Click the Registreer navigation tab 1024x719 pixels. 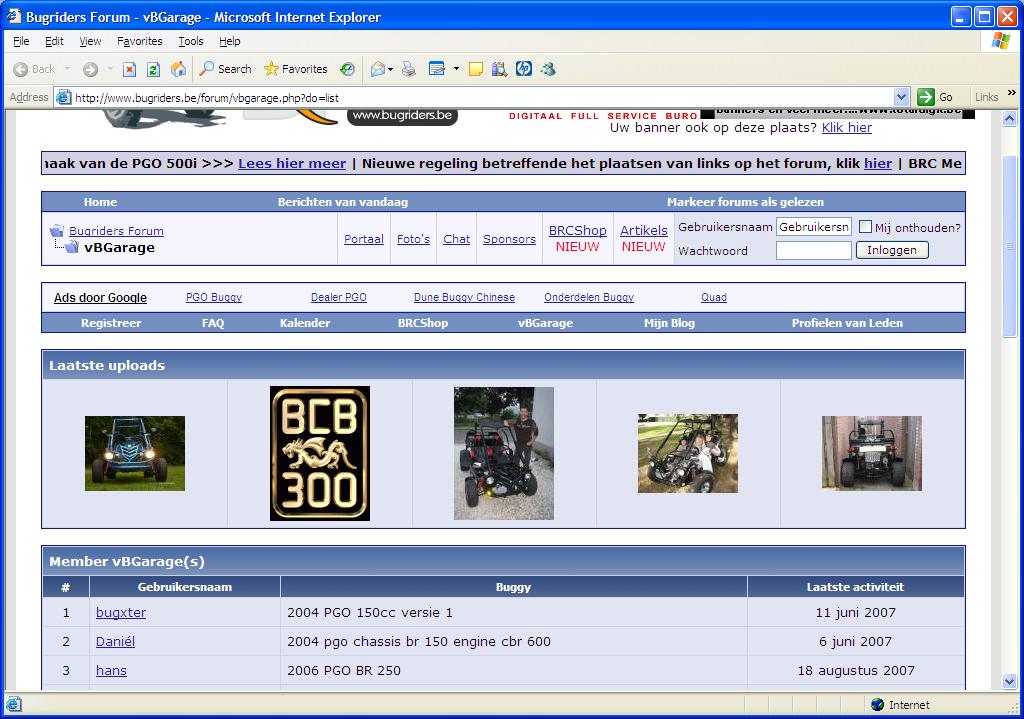pyautogui.click(x=111, y=323)
